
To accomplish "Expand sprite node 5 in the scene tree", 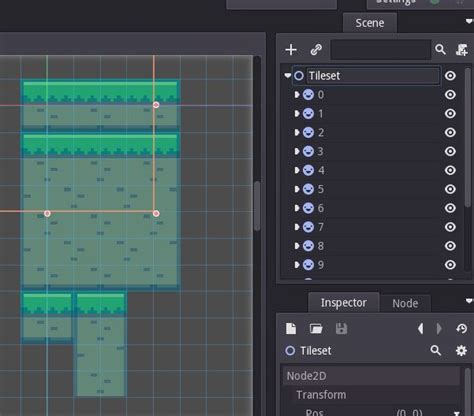I will 297,189.
